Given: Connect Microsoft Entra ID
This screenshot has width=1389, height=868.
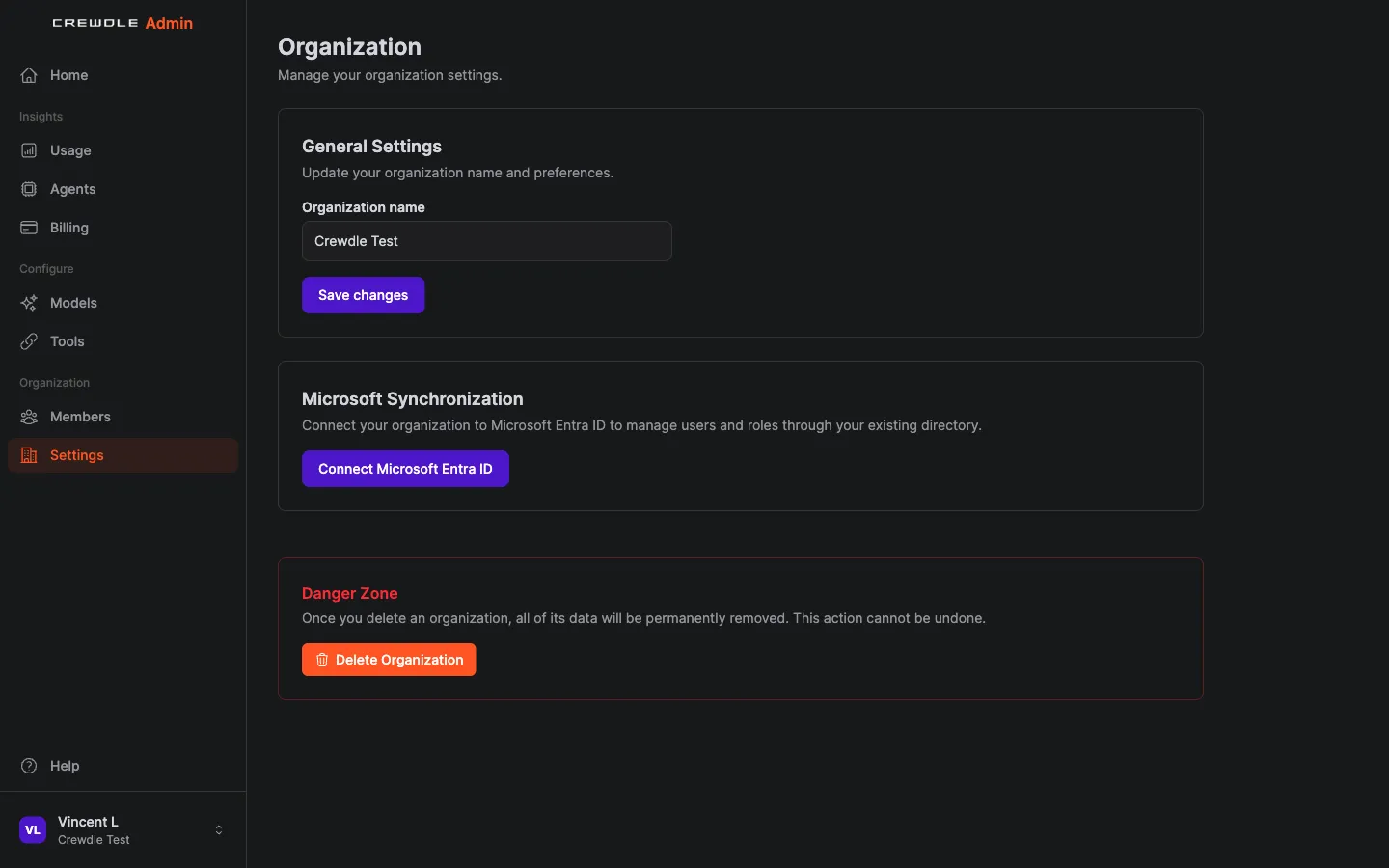Looking at the screenshot, I should pos(405,469).
